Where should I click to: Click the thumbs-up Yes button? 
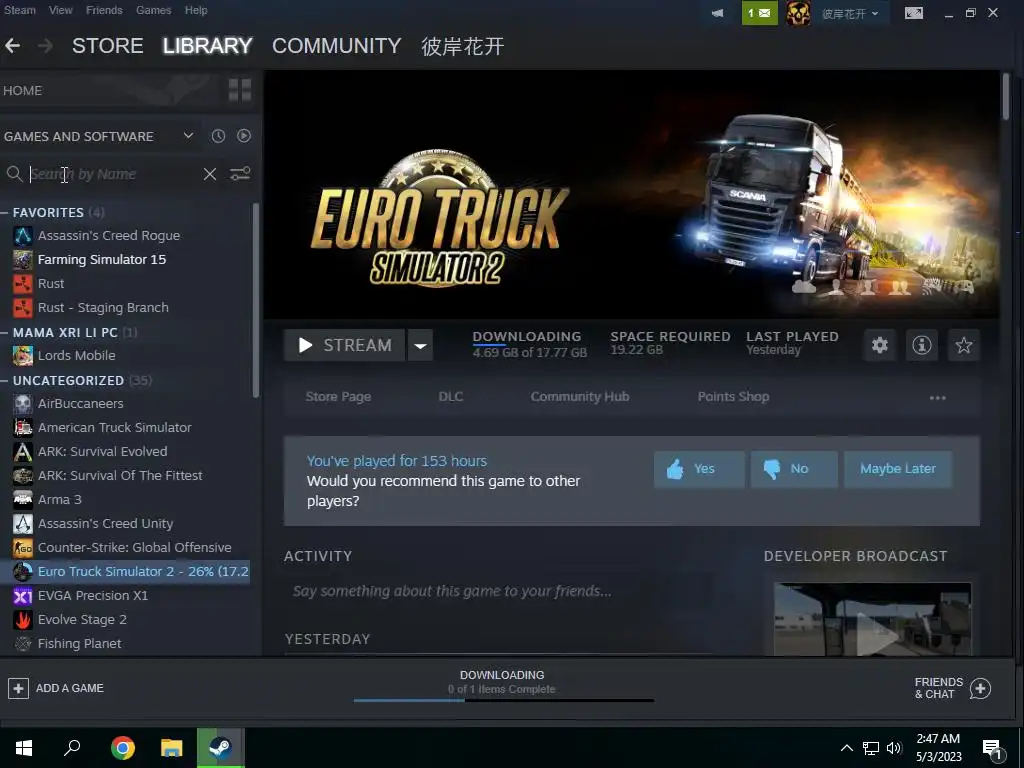699,469
